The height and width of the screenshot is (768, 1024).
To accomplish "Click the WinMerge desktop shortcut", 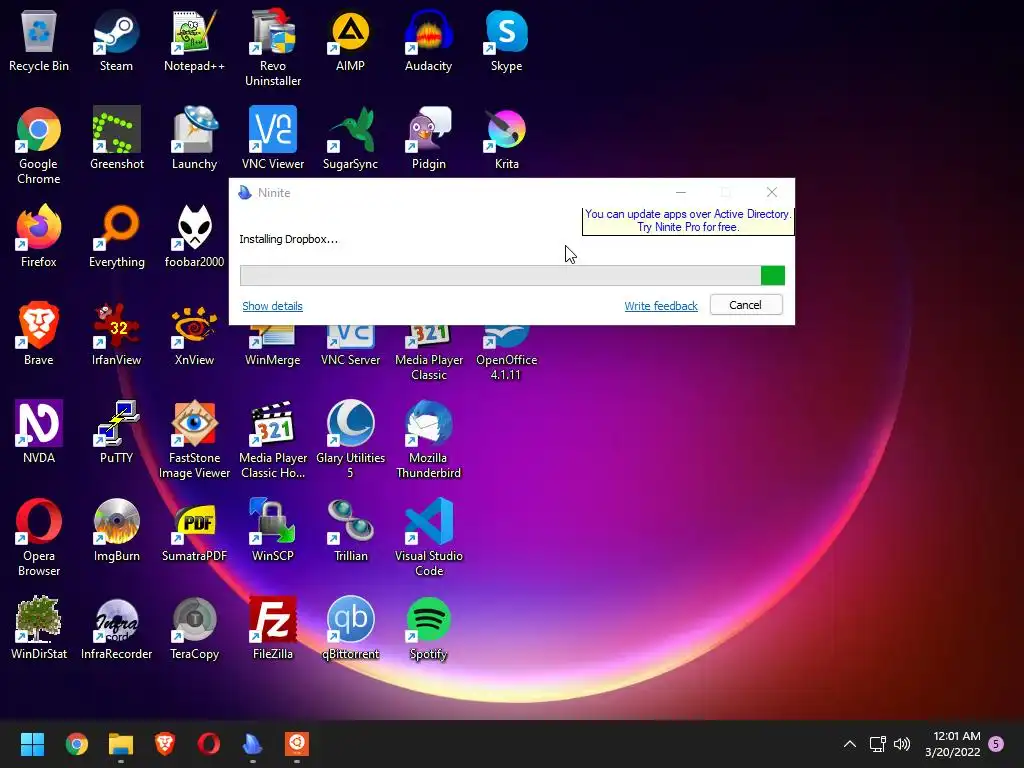I will coord(272,346).
